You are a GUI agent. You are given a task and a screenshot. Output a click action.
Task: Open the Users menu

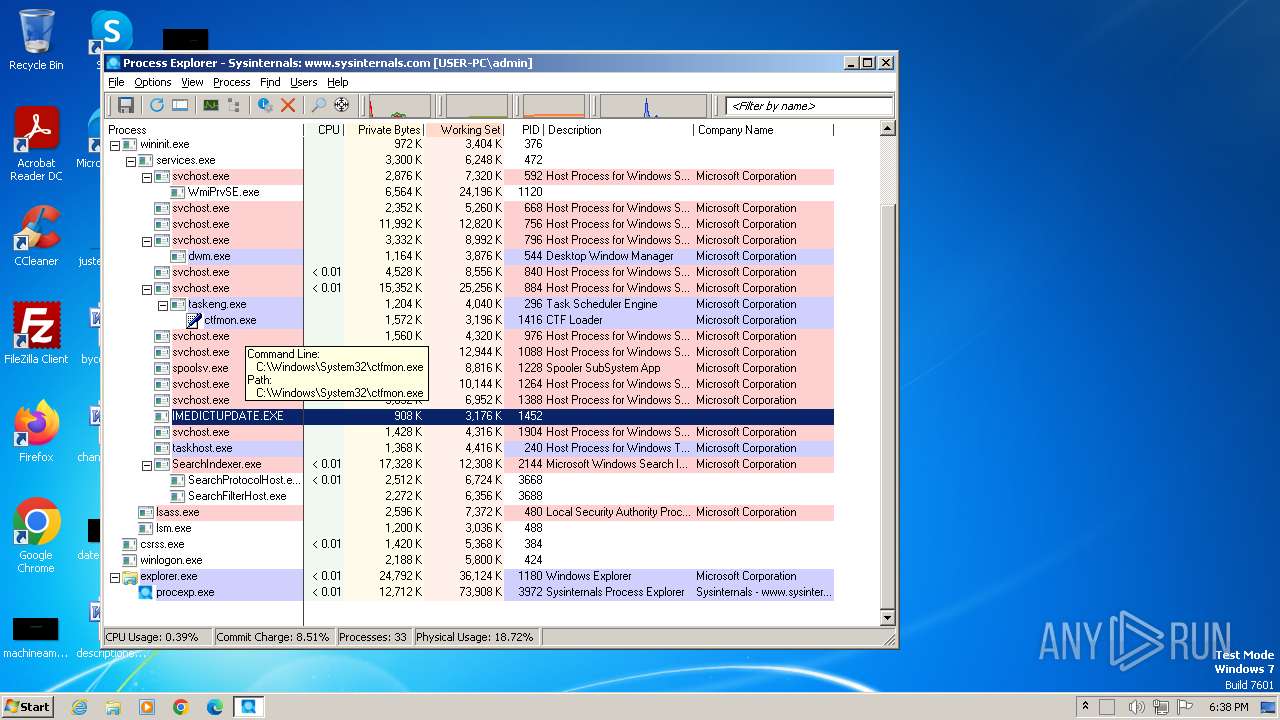pos(303,82)
